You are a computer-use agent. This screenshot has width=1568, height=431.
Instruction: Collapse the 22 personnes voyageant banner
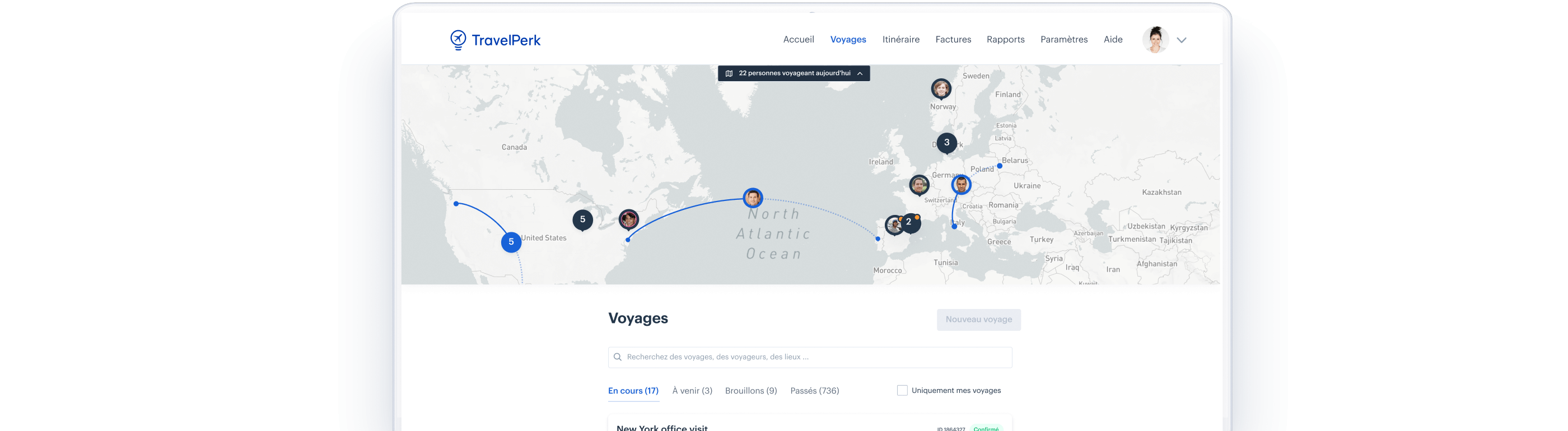(x=860, y=74)
